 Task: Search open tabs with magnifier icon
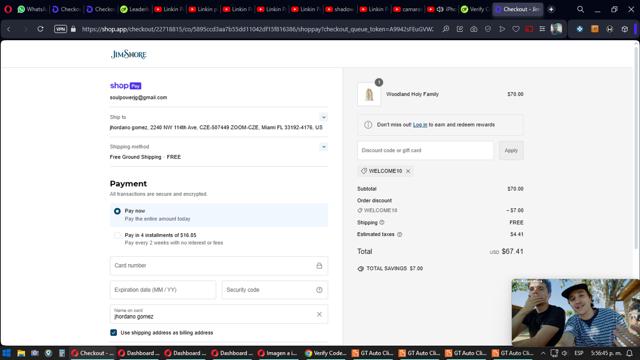580,9
